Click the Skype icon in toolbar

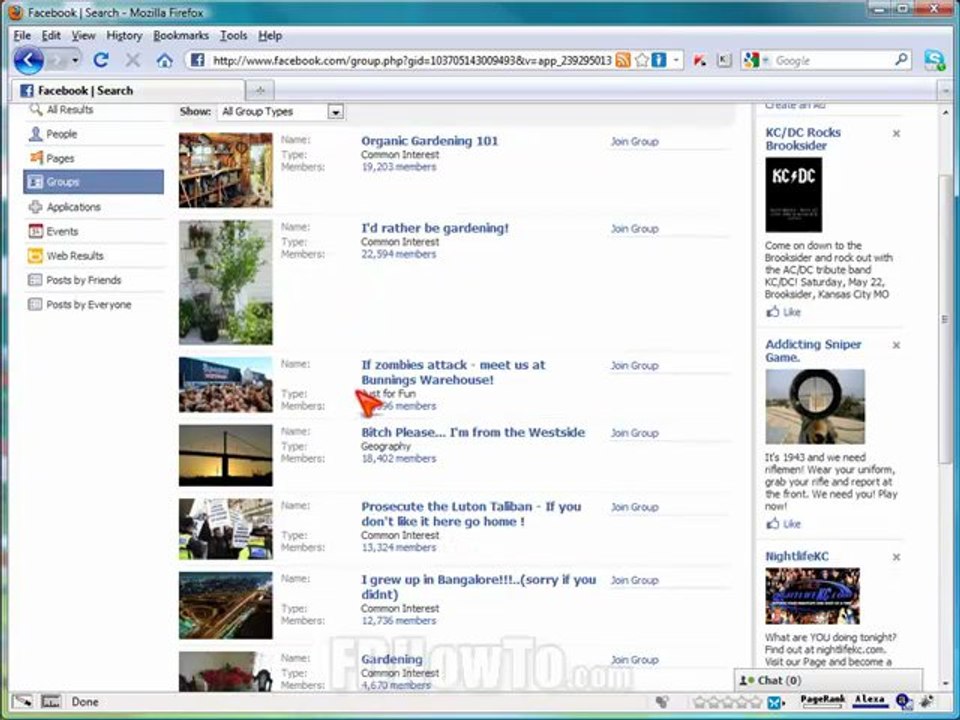point(935,60)
